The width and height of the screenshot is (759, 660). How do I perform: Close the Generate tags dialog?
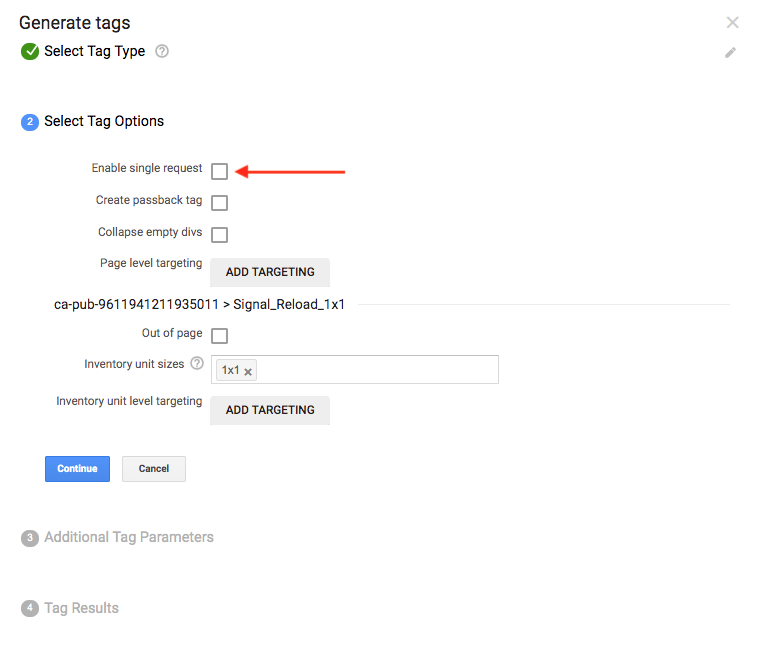click(732, 23)
